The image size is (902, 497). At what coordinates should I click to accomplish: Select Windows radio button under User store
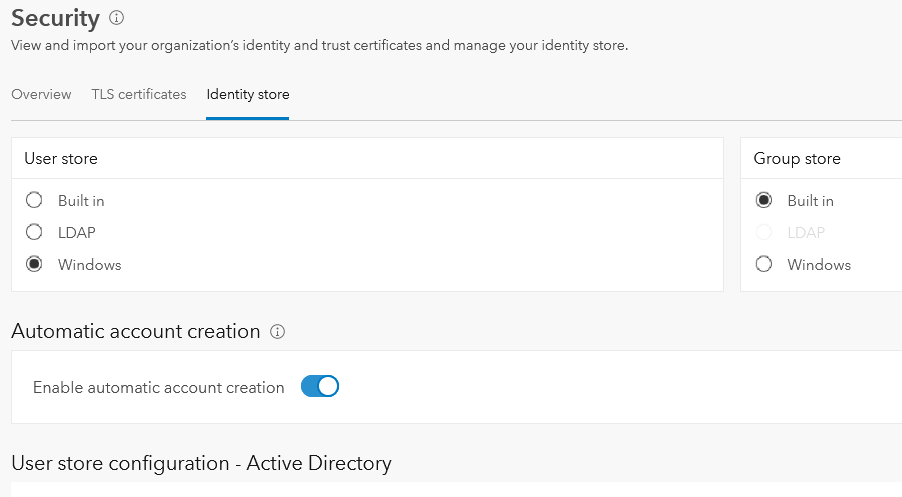pos(34,265)
